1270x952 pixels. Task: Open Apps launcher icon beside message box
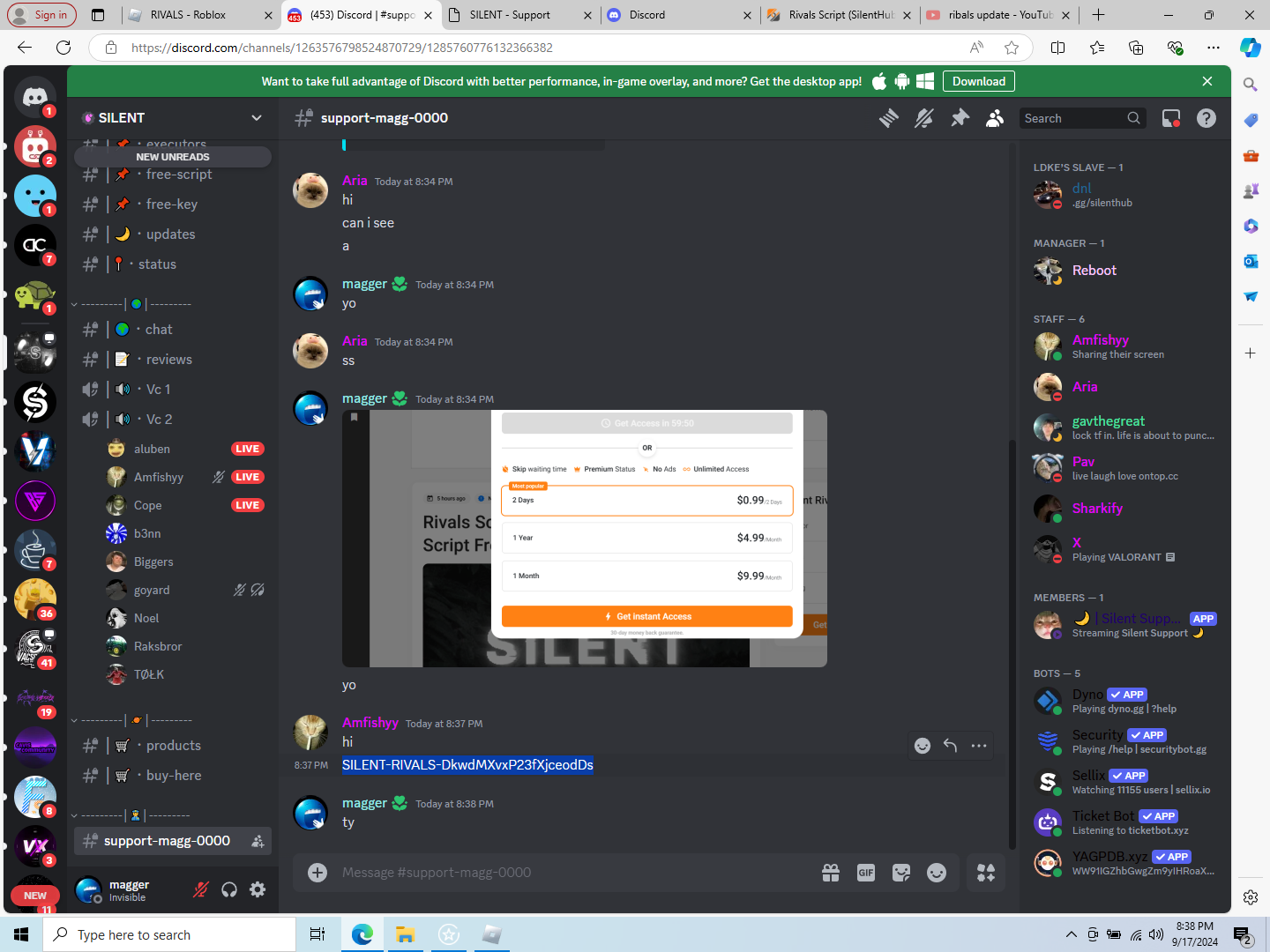(x=986, y=873)
